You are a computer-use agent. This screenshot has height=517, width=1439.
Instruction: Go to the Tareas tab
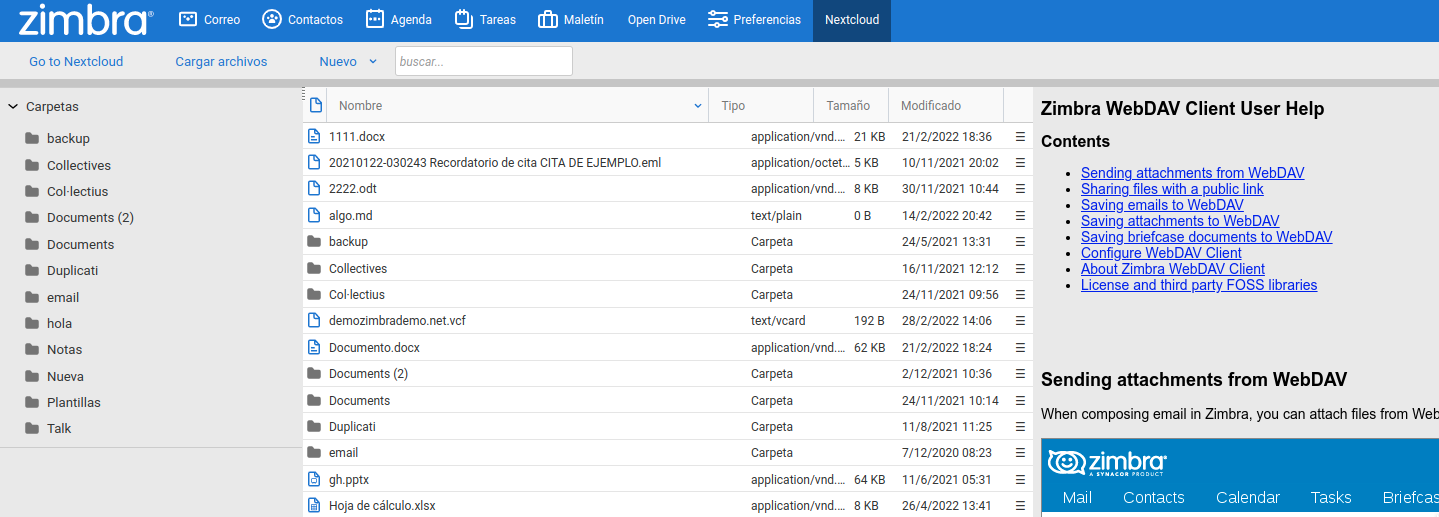point(484,19)
